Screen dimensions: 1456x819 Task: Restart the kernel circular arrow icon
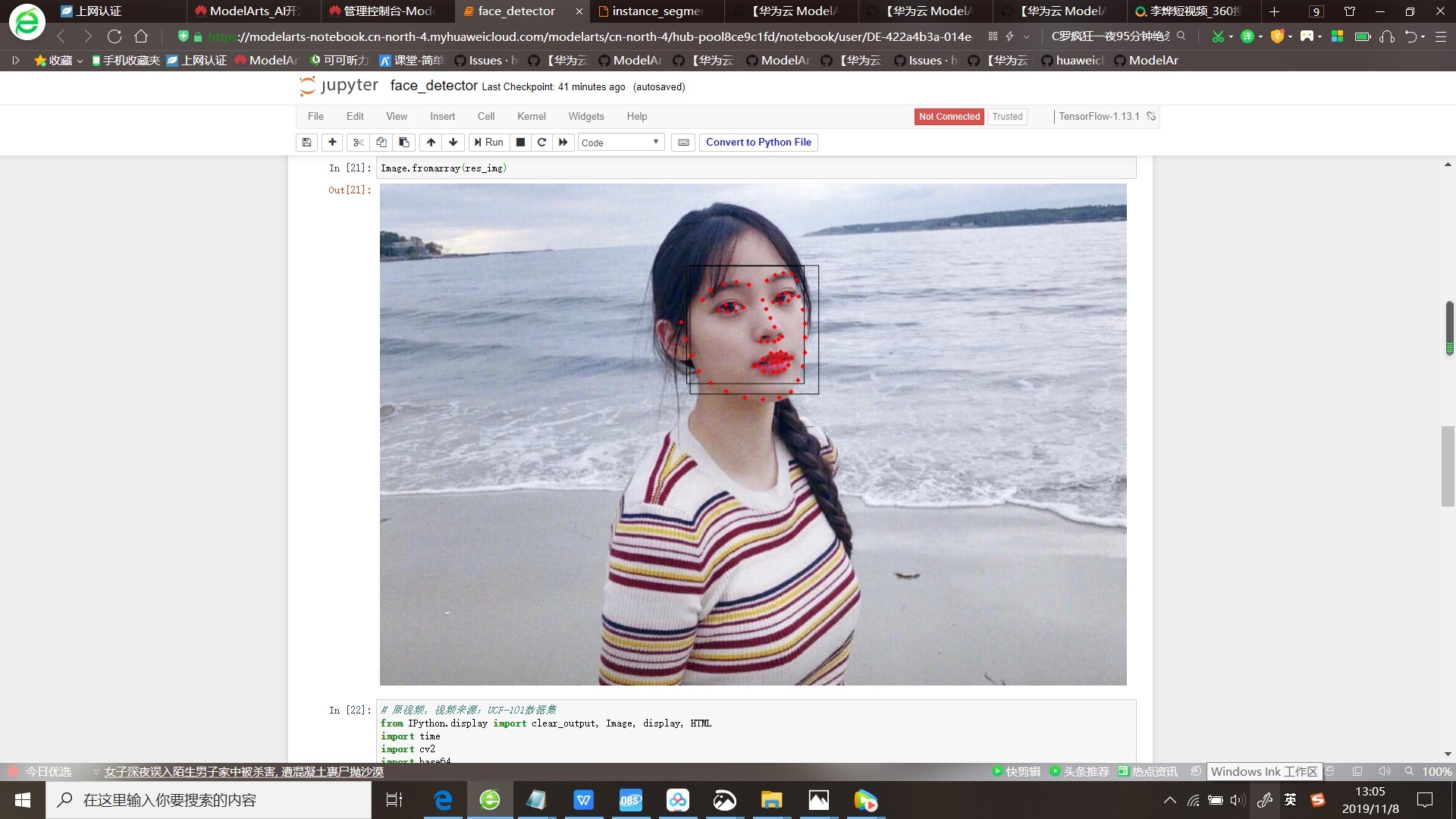click(x=541, y=142)
